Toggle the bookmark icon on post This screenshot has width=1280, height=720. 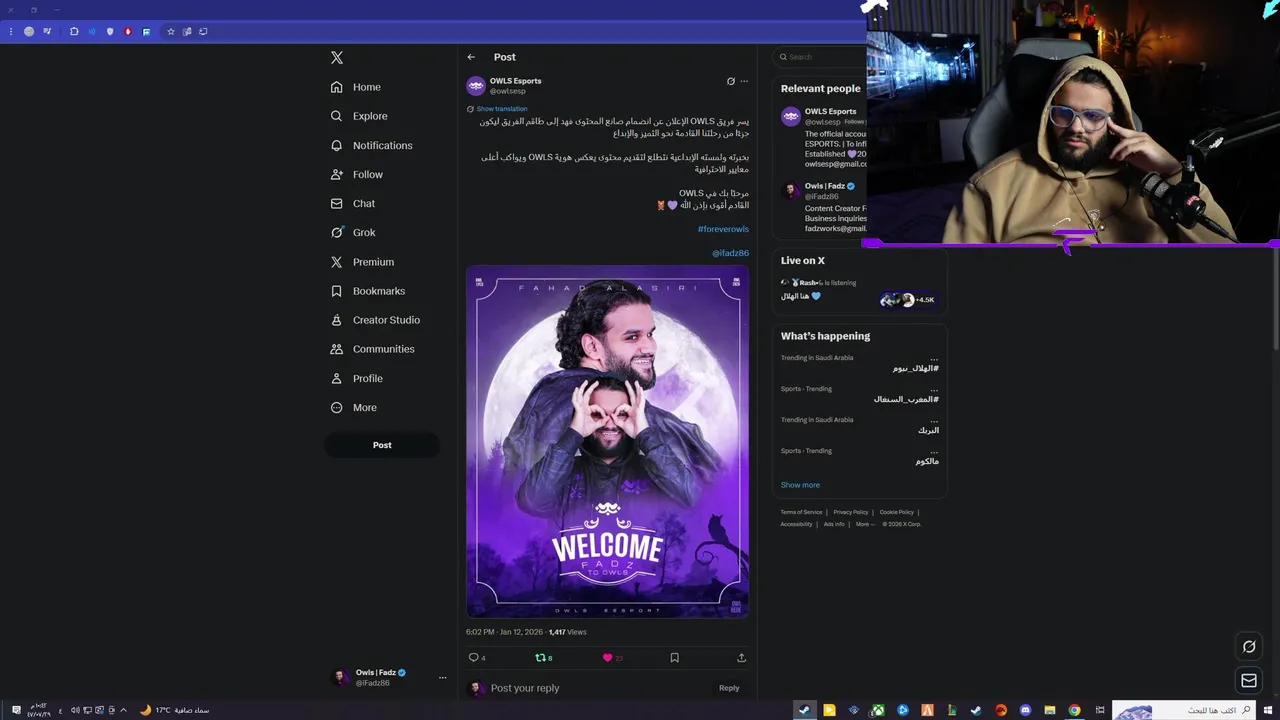674,657
